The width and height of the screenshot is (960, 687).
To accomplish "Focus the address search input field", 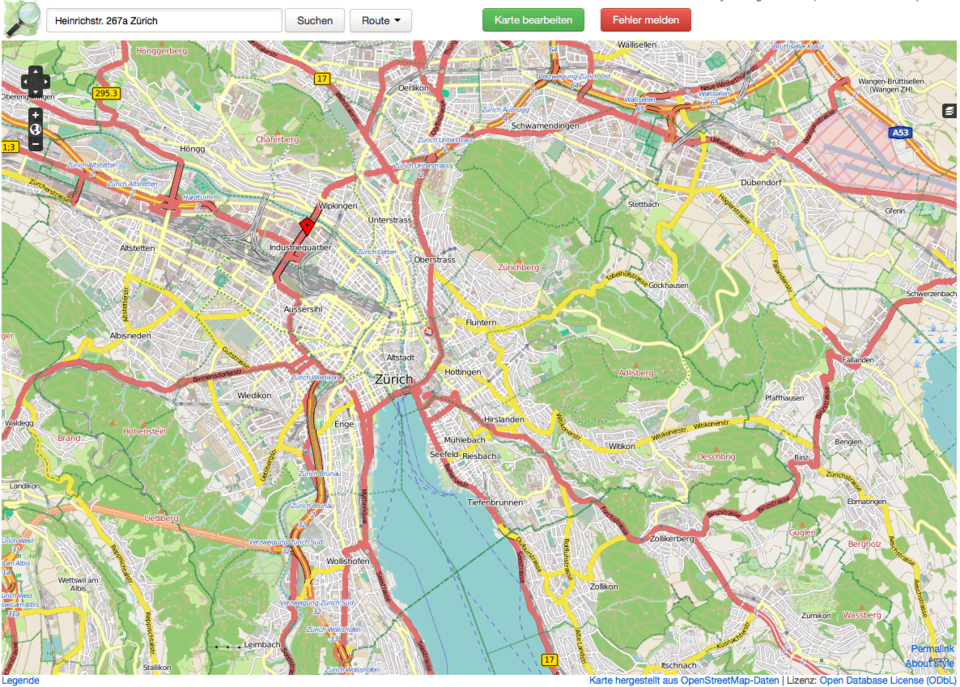I will click(164, 20).
